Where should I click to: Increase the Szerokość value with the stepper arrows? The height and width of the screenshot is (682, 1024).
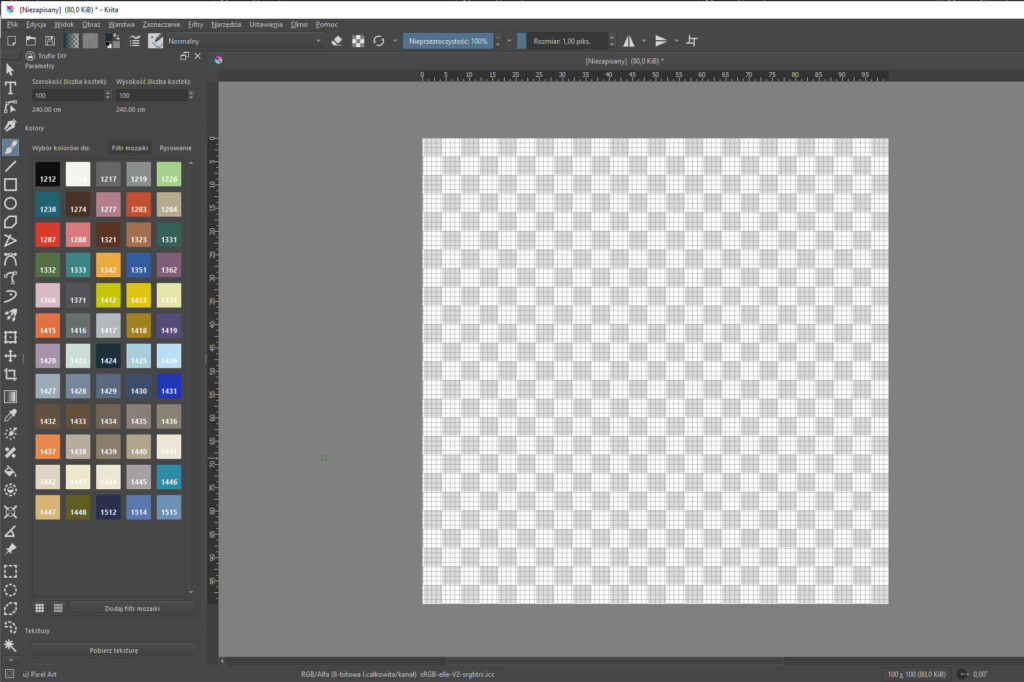point(108,92)
